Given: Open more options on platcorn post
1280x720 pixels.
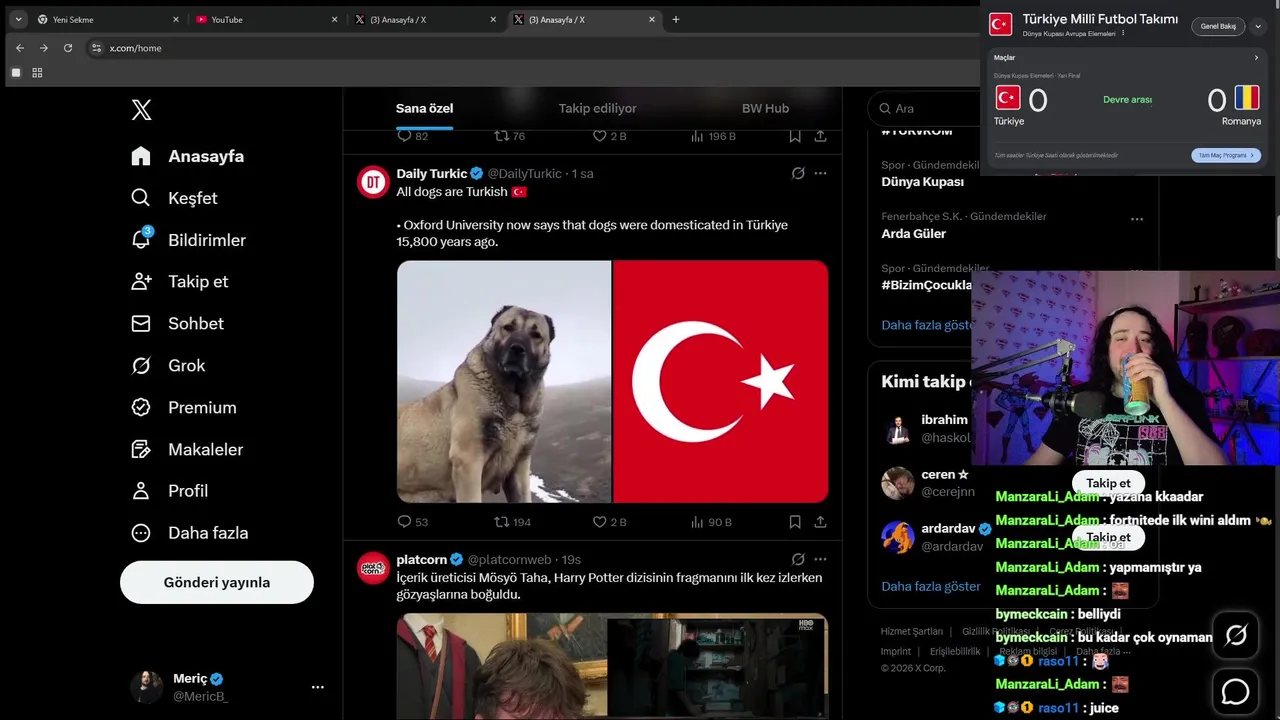Looking at the screenshot, I should (820, 559).
